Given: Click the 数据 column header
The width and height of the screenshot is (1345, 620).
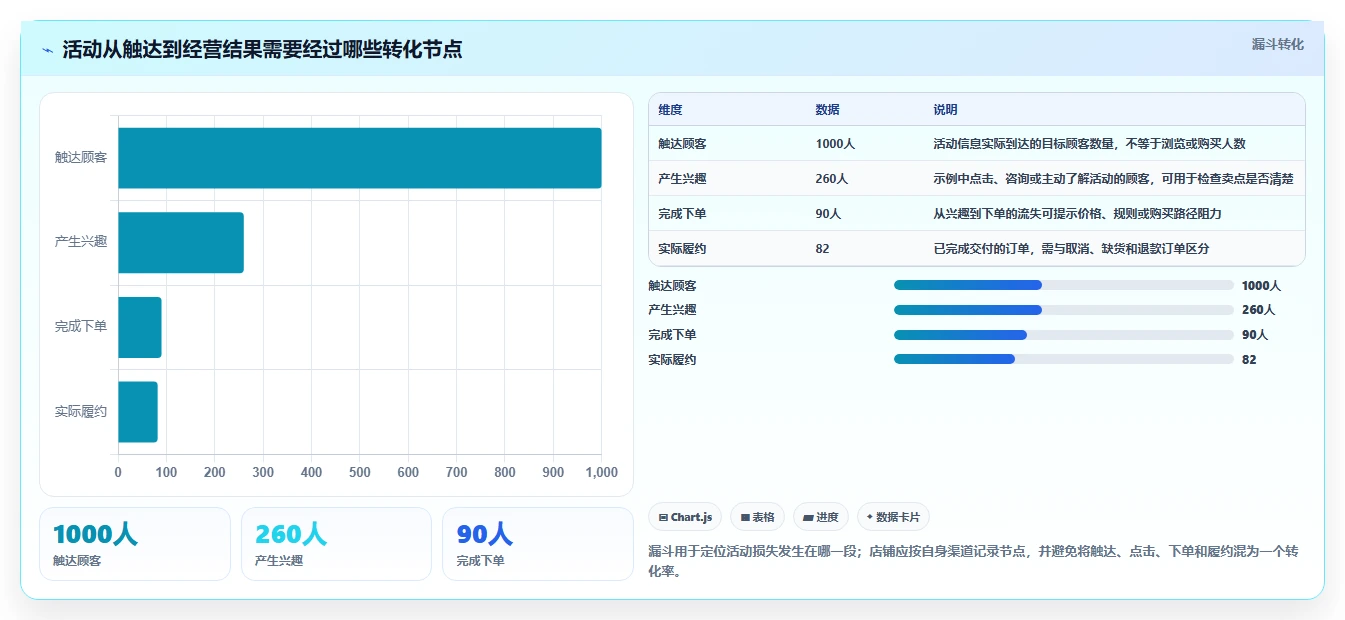Looking at the screenshot, I should [828, 110].
